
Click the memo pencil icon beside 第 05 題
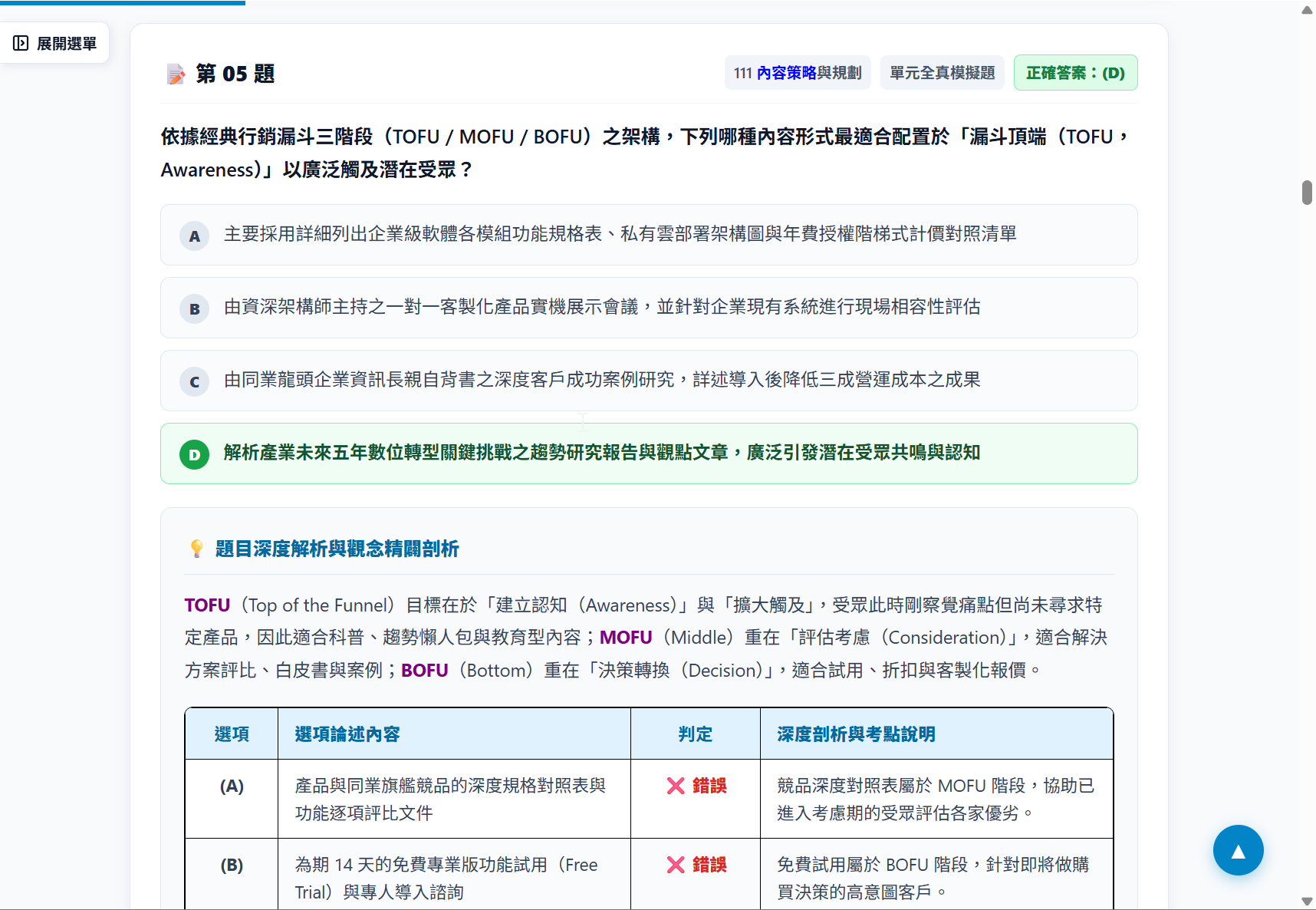[x=176, y=74]
